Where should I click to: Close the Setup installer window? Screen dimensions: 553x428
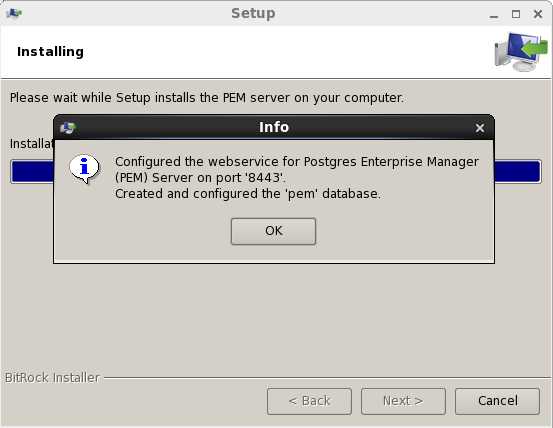point(538,14)
